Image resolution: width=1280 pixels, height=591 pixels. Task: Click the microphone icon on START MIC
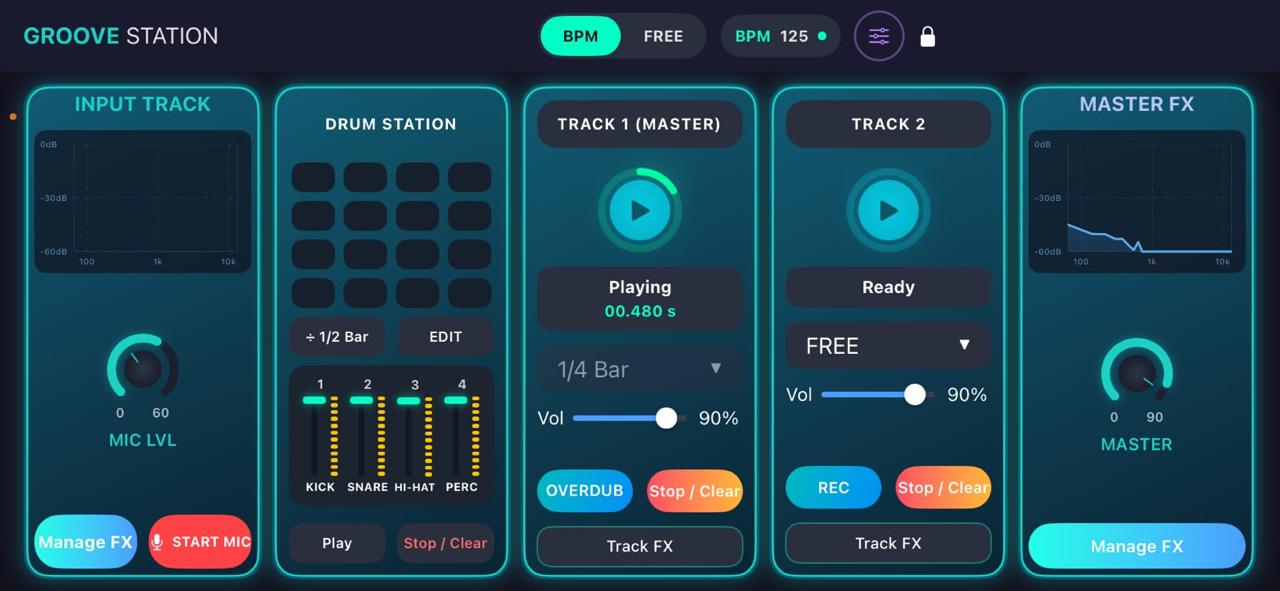coord(157,542)
